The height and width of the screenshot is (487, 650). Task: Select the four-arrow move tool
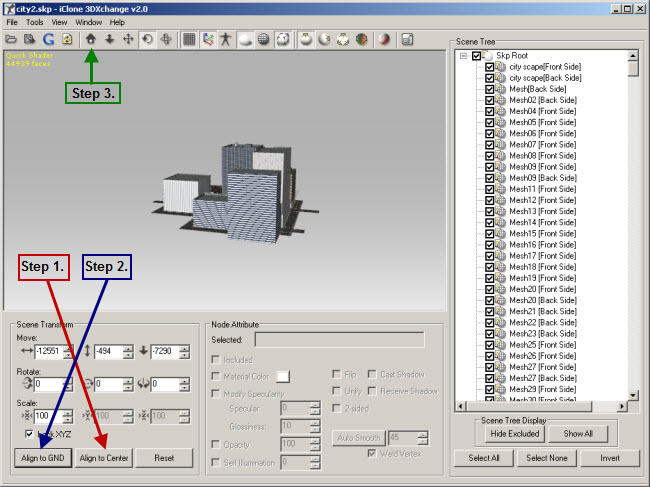click(129, 39)
